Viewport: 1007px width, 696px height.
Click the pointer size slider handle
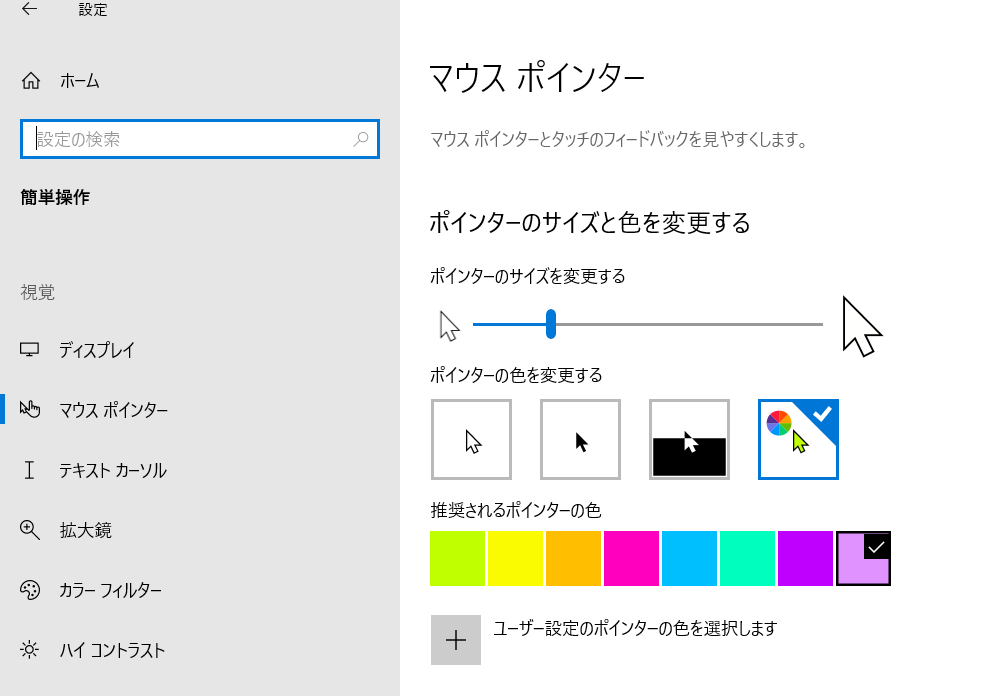[x=550, y=324]
